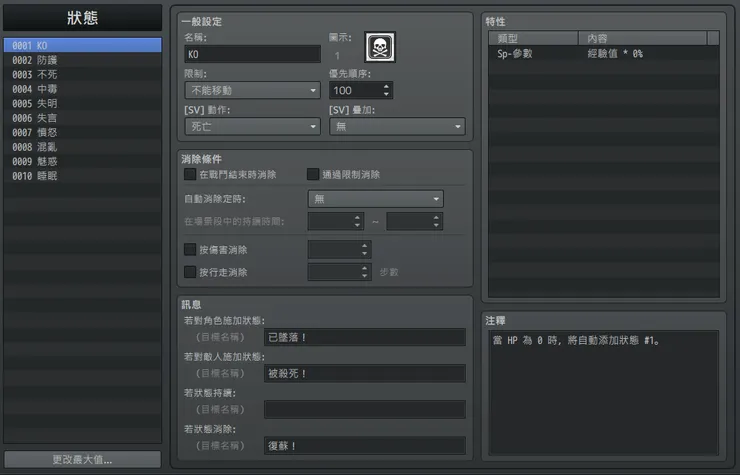This screenshot has width=740, height=475.
Task: Select state 0008 混亂 in list
Action: tap(83, 147)
